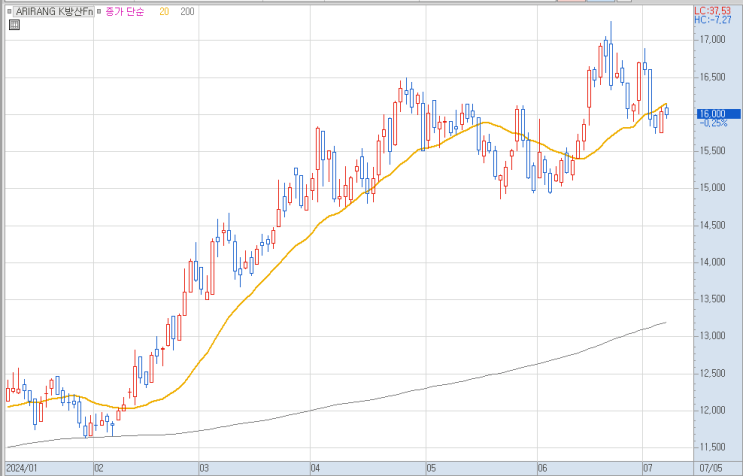Click the 07 month axis label

(648, 468)
